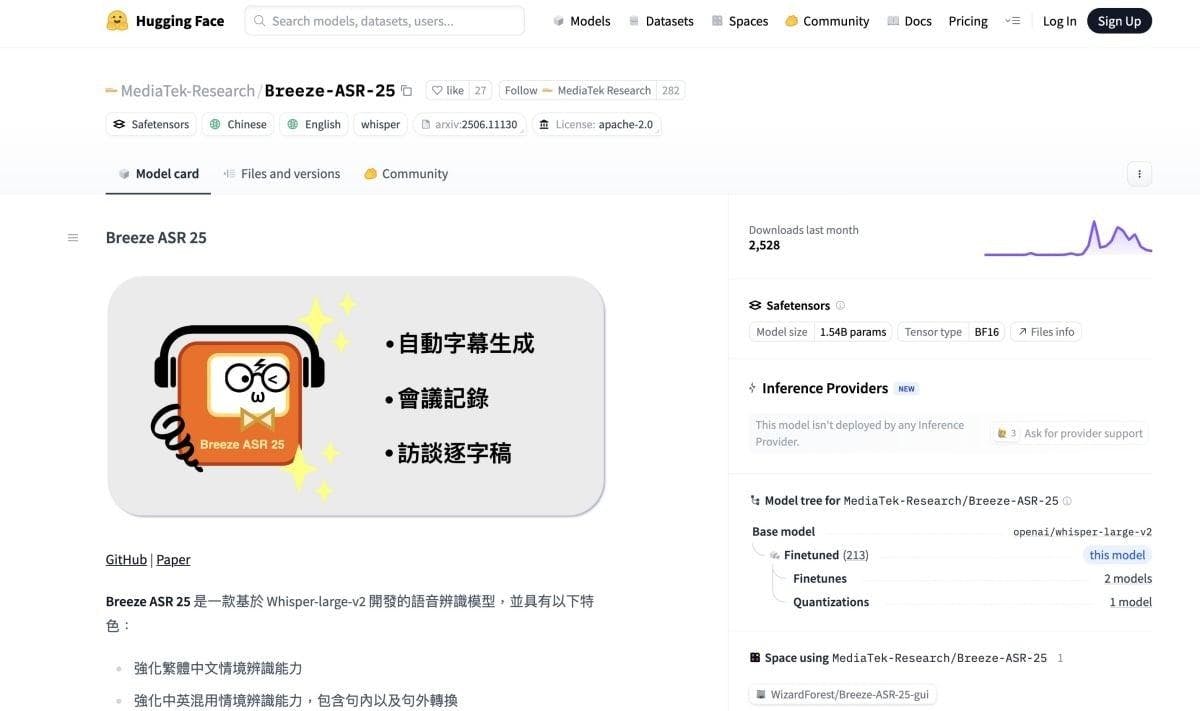
Task: Click the Breeze ASR 25 heading
Action: pos(156,238)
